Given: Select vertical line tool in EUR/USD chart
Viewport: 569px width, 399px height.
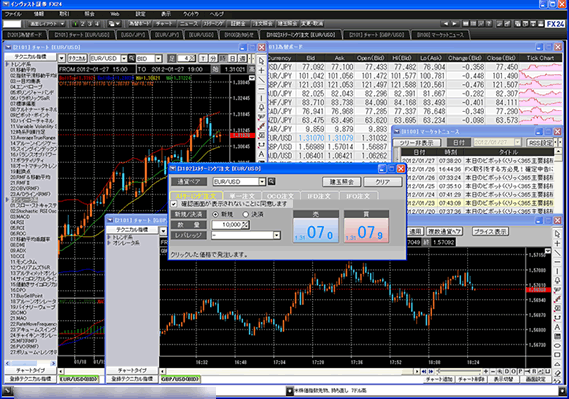Looking at the screenshot, I should click(x=261, y=98).
